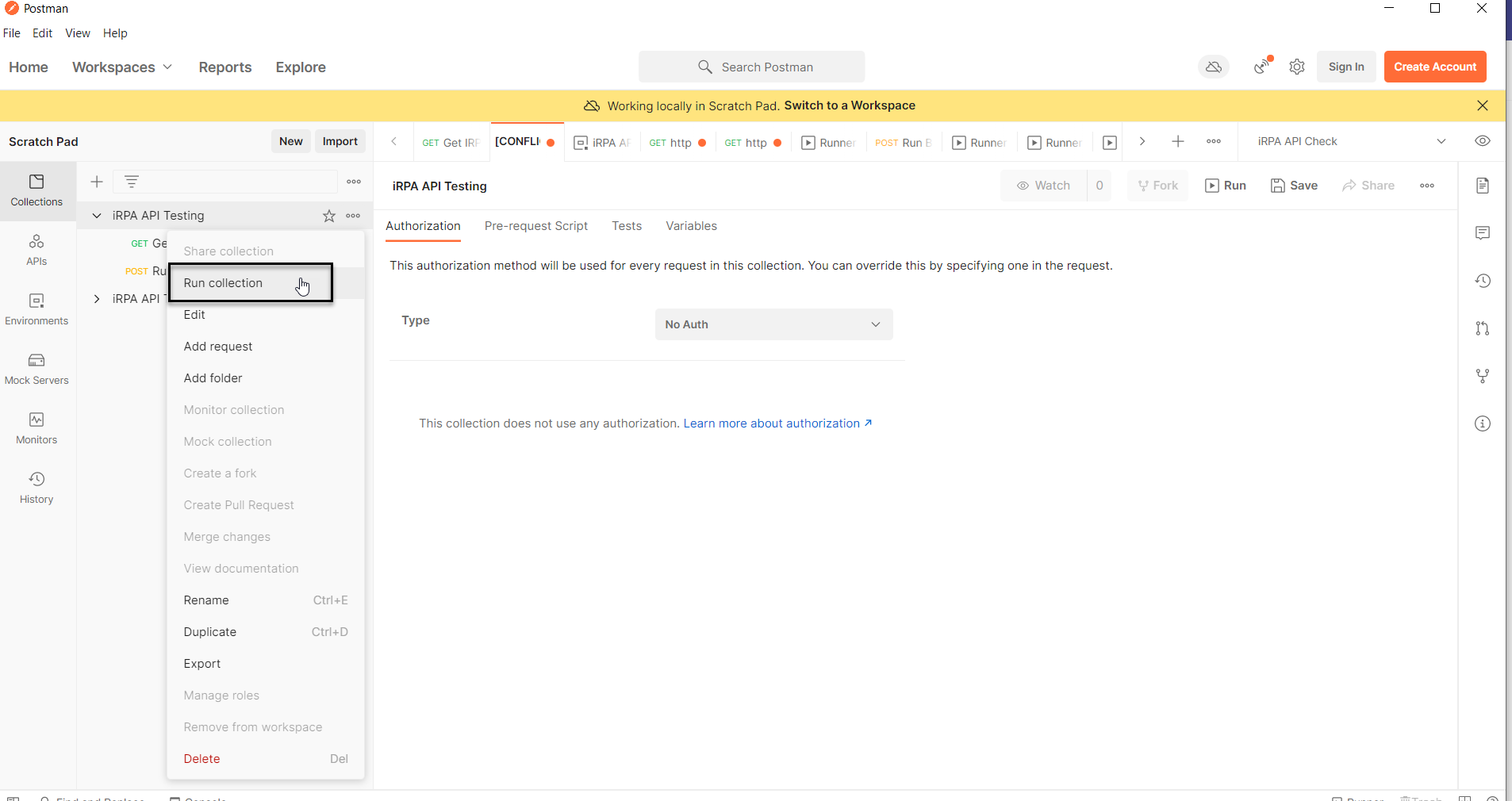The height and width of the screenshot is (801, 1512).
Task: Open the iRPA API Check environment selector
Action: [1351, 141]
